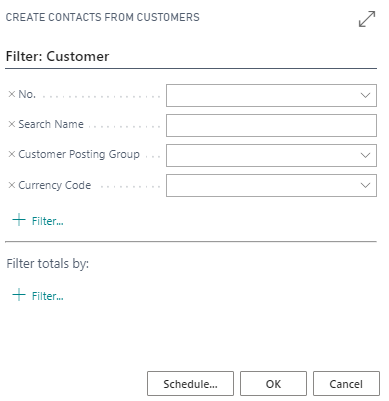Remove the Search Name filter row
The image size is (389, 401).
tap(12, 124)
